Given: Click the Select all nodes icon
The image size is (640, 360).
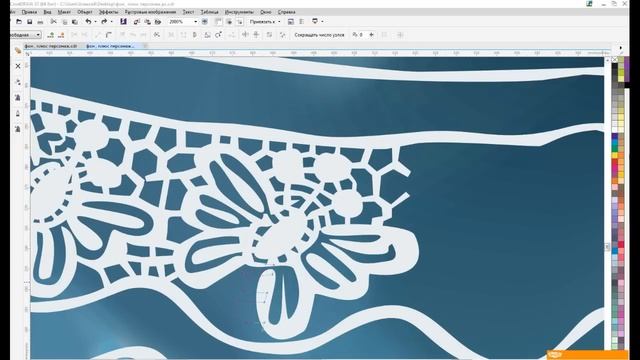Looking at the screenshot, I should [x=282, y=35].
